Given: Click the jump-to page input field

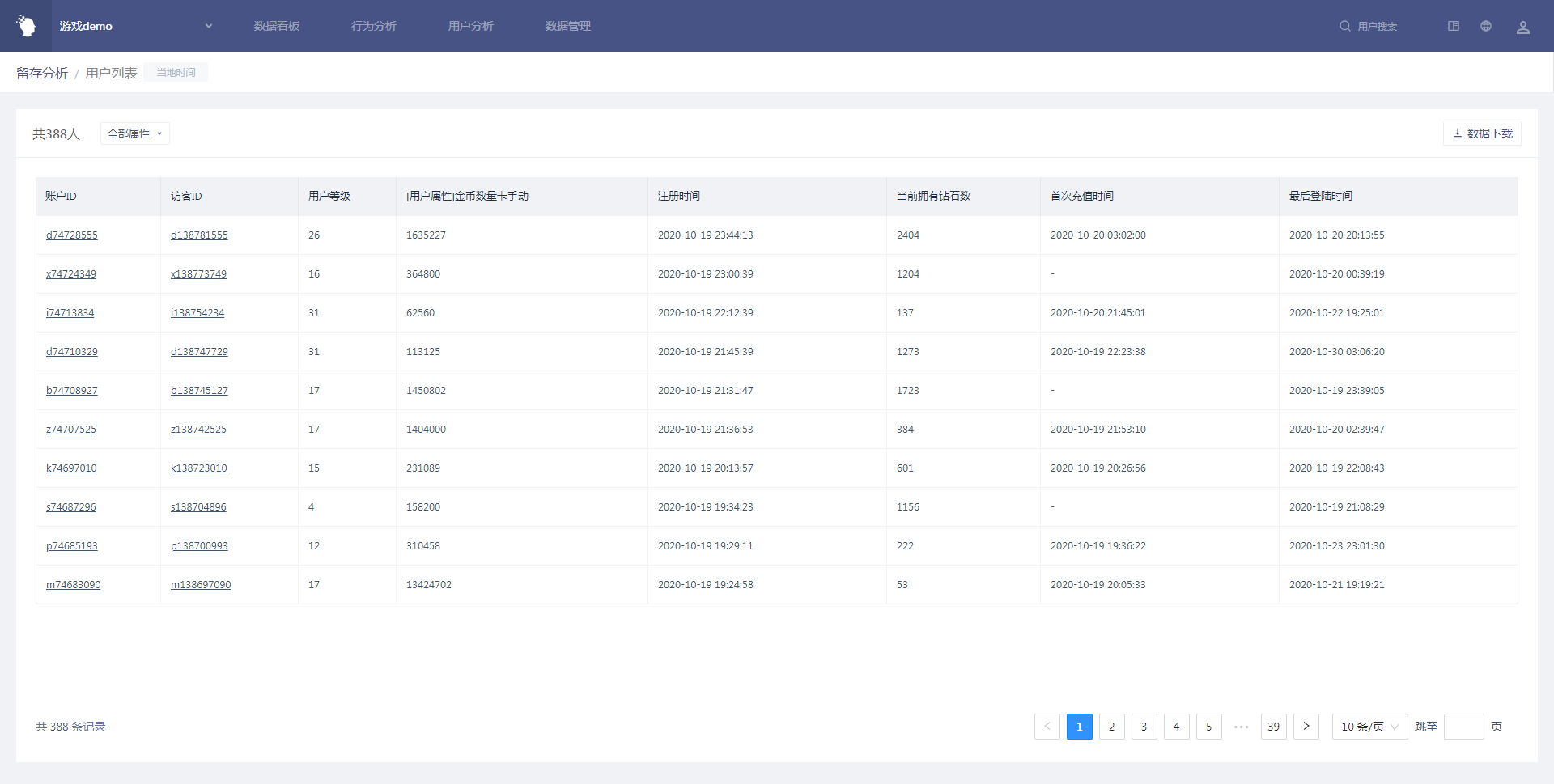Looking at the screenshot, I should pyautogui.click(x=1463, y=727).
